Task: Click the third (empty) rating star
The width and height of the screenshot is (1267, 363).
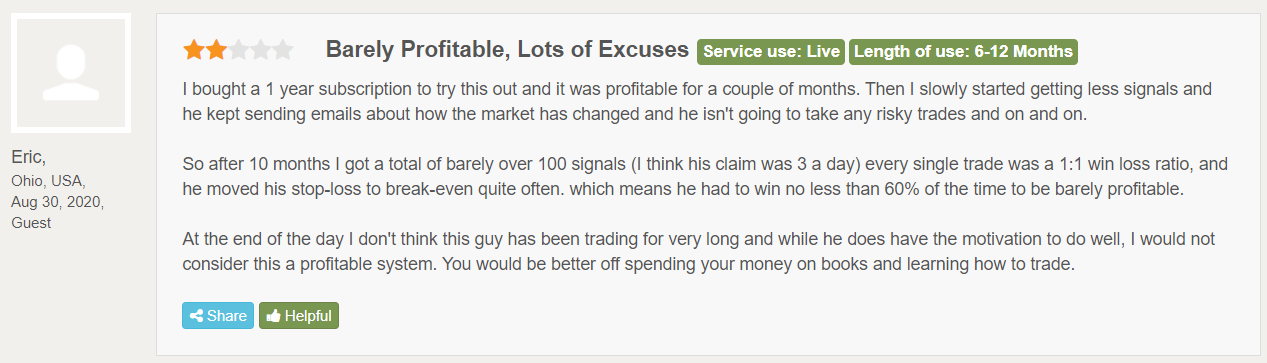Action: point(238,49)
